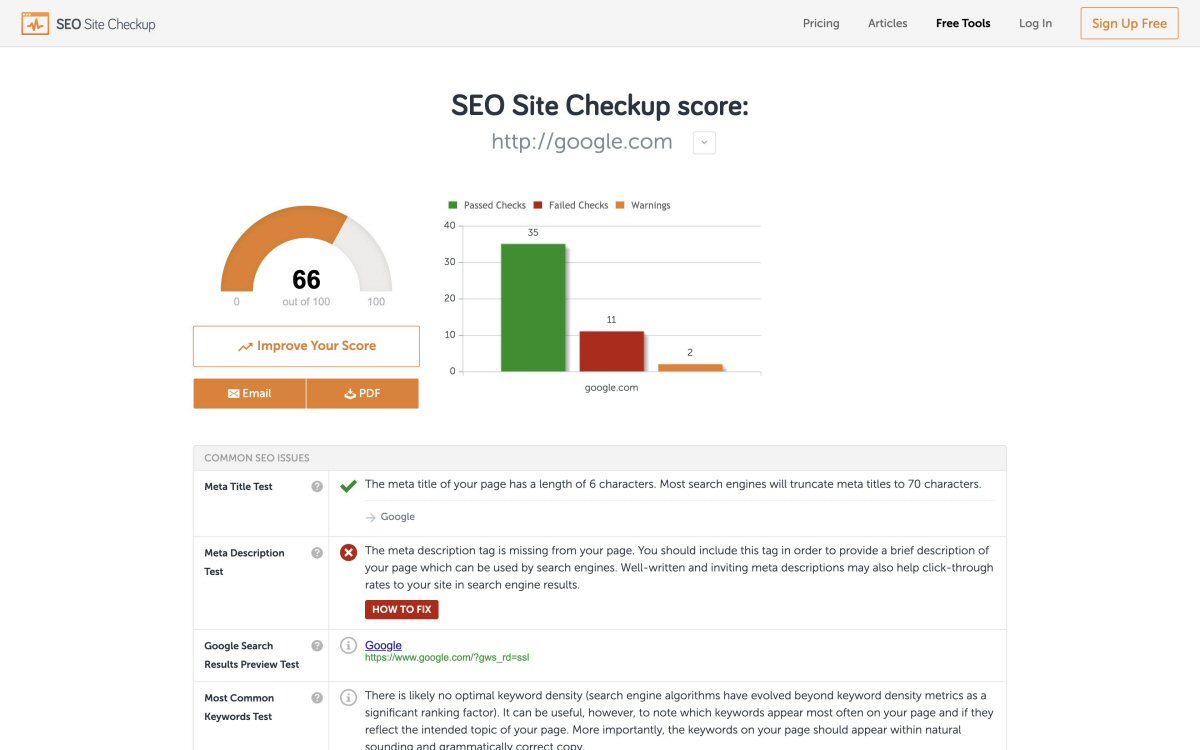The height and width of the screenshot is (750, 1200).
Task: Click the Meta Title Test label
Action: [x=238, y=487]
